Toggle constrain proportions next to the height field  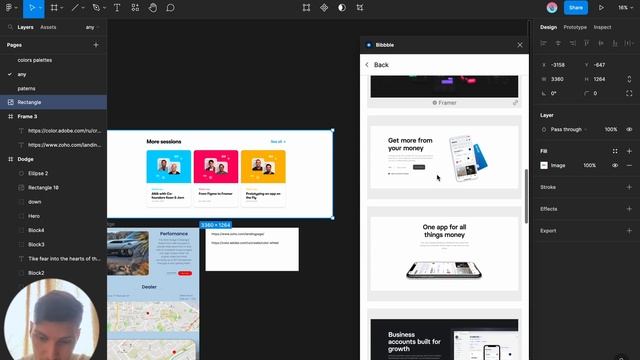(629, 79)
